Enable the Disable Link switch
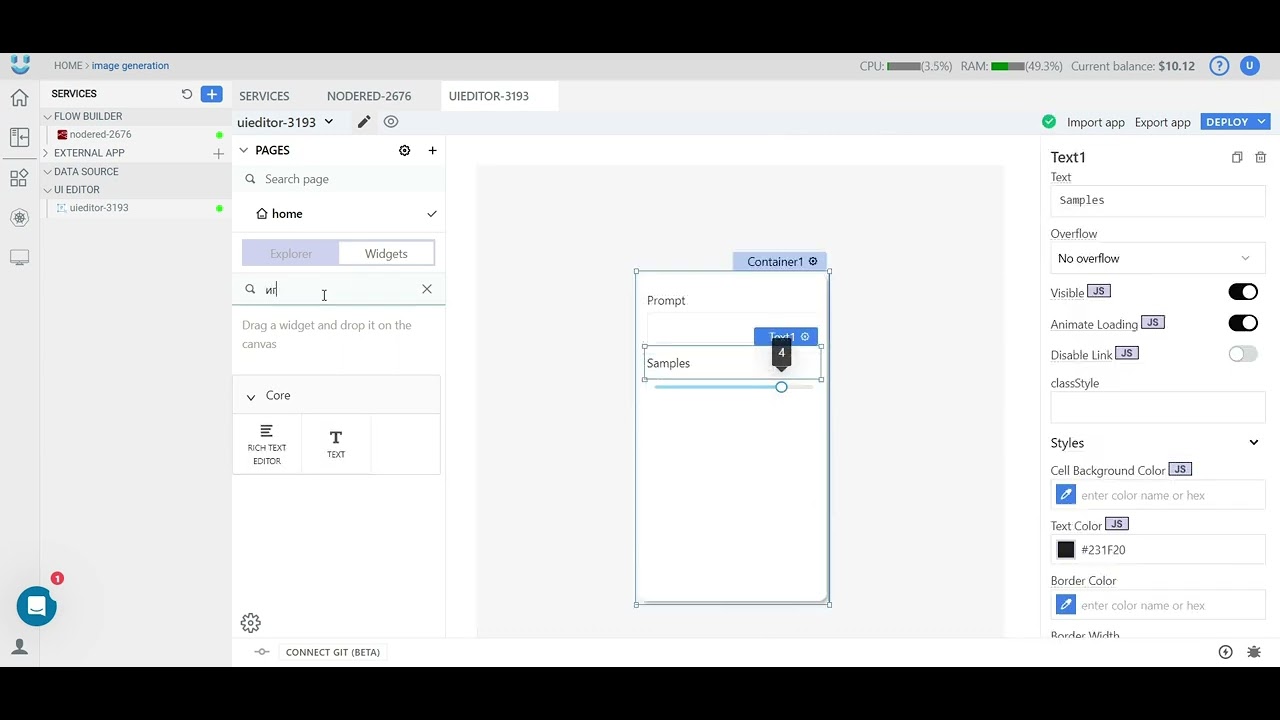 click(x=1243, y=354)
